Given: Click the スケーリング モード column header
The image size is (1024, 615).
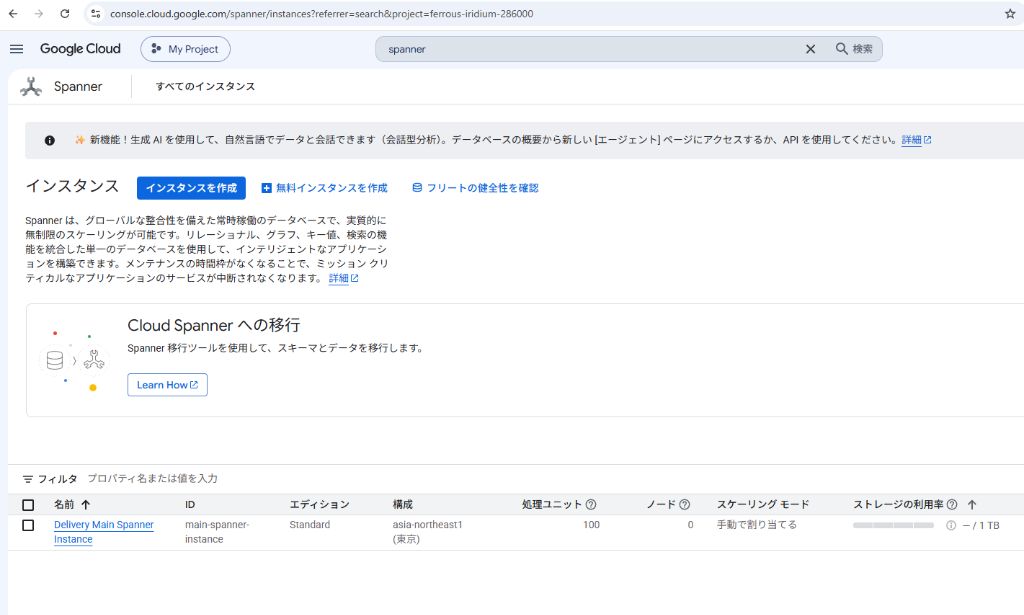Looking at the screenshot, I should click(x=763, y=505).
